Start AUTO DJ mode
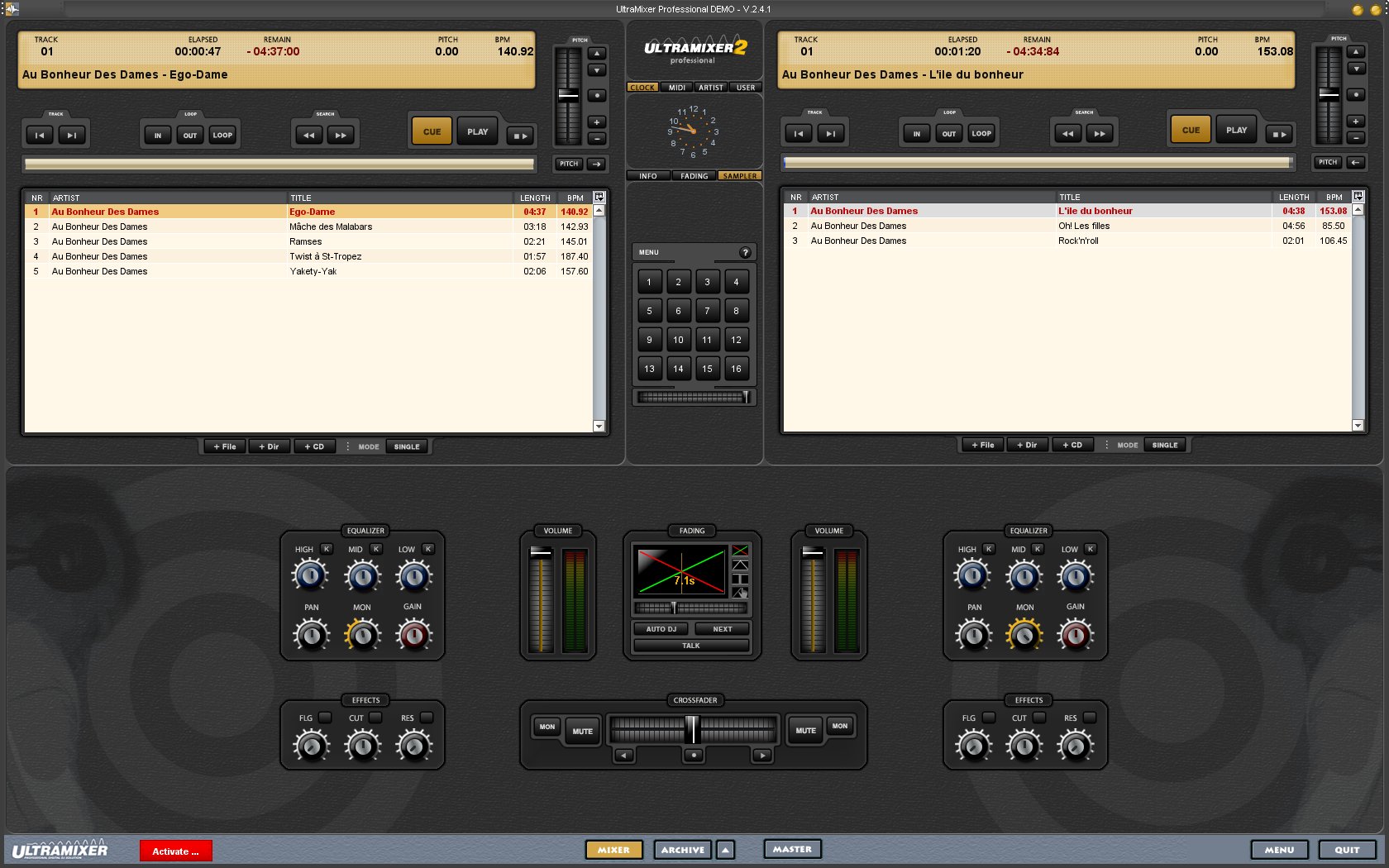Image resolution: width=1389 pixels, height=868 pixels. tap(661, 629)
